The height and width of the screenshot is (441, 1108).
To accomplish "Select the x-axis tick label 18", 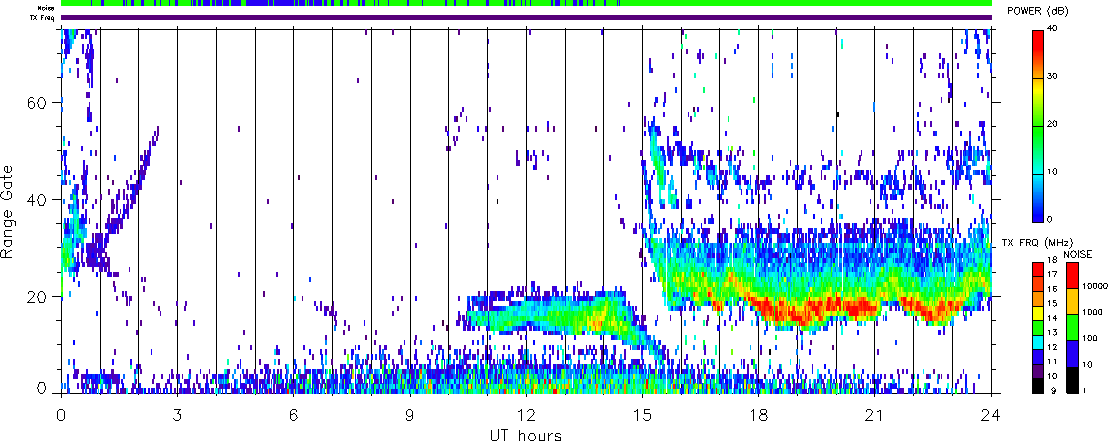I will (758, 415).
